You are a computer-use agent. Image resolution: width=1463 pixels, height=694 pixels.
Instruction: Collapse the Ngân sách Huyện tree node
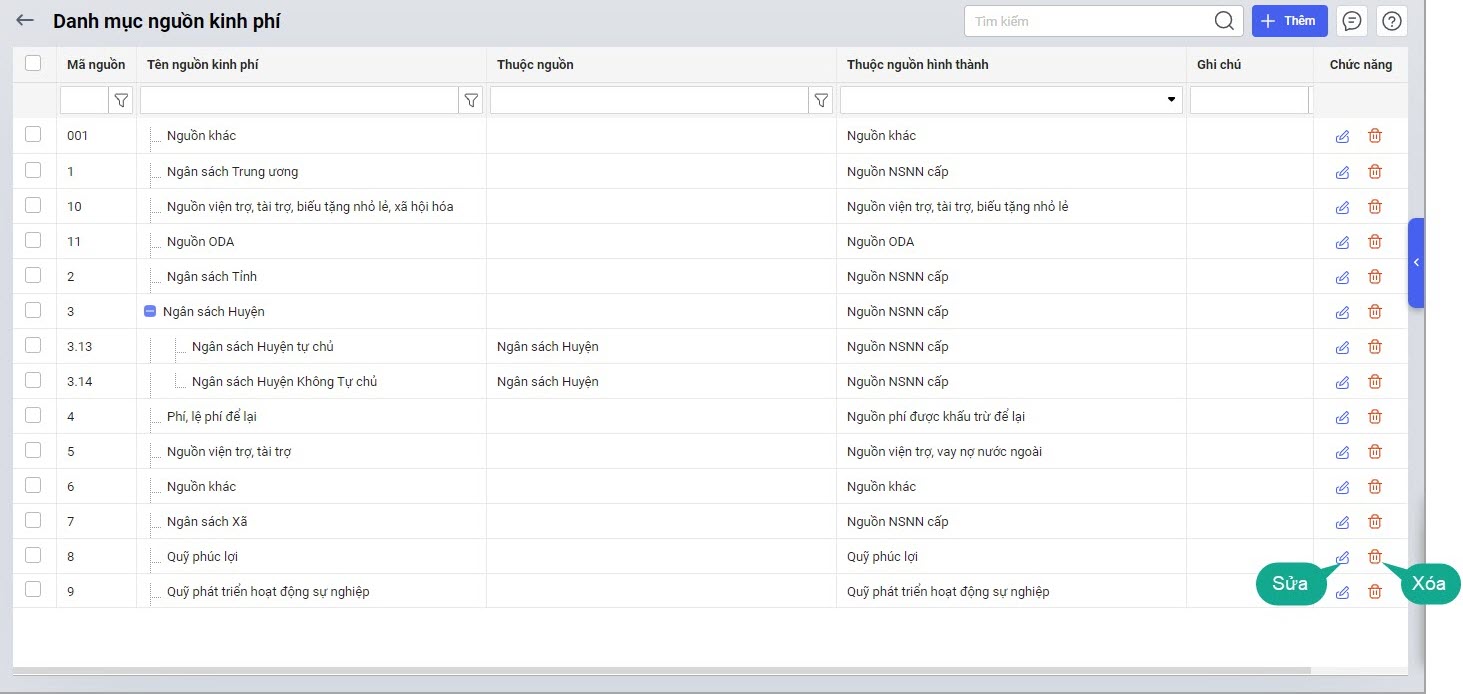tap(150, 312)
